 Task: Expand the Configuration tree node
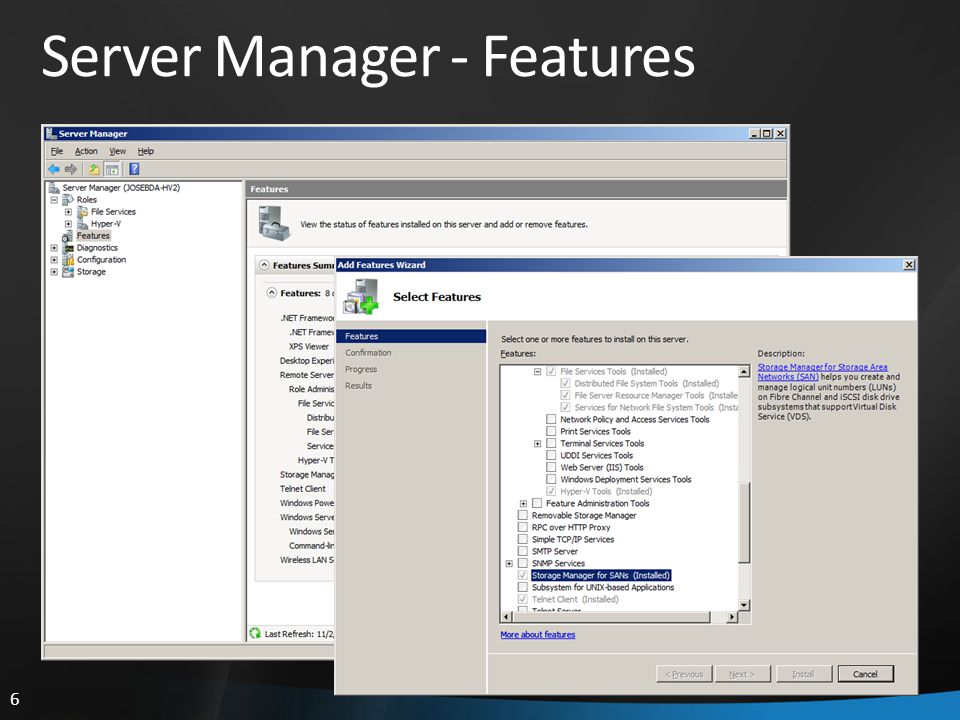point(54,260)
